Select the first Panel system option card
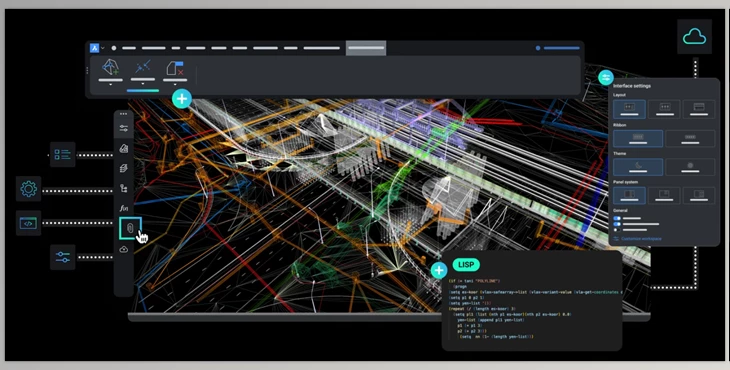 click(x=629, y=196)
